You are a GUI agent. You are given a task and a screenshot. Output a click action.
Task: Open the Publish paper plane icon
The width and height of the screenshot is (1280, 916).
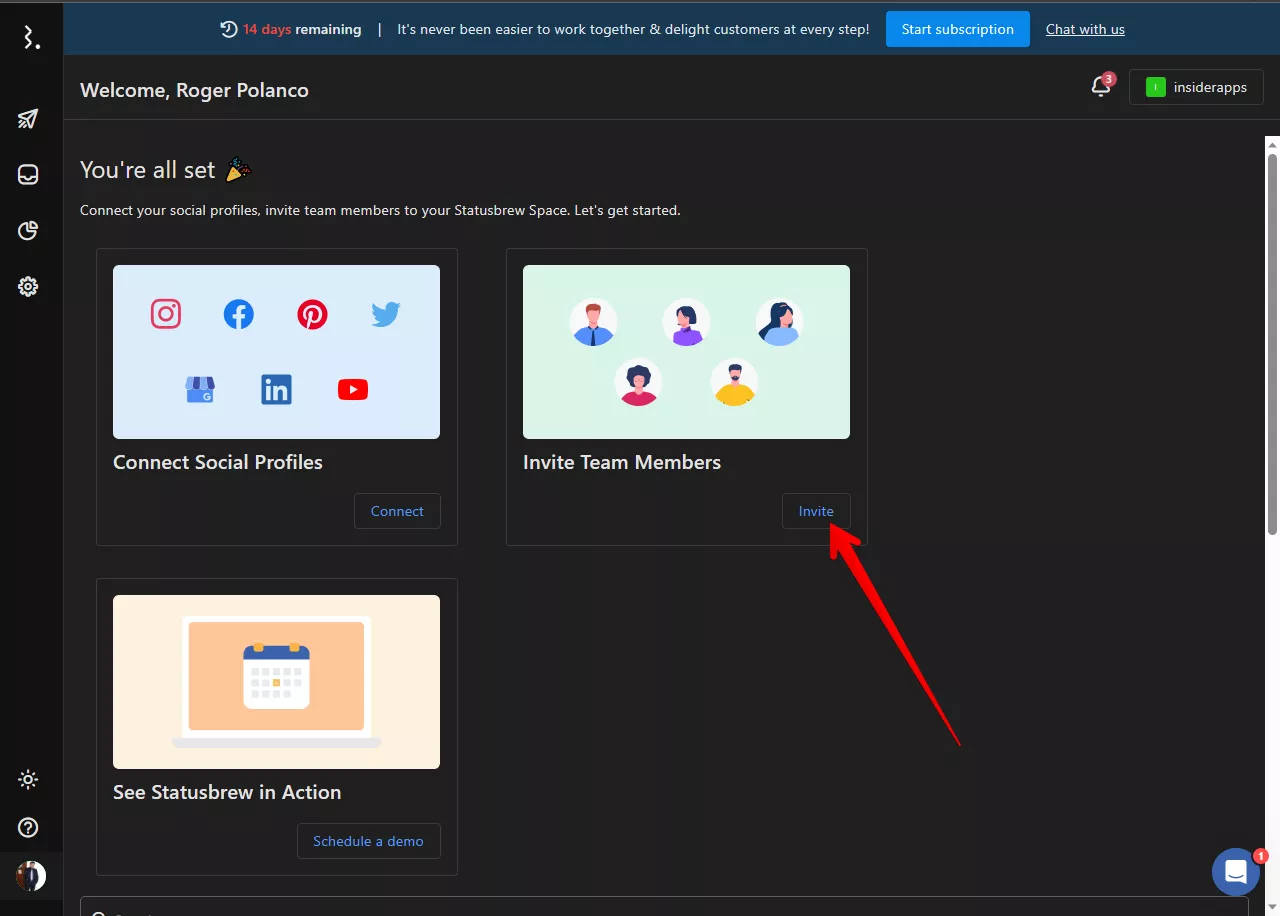point(28,119)
